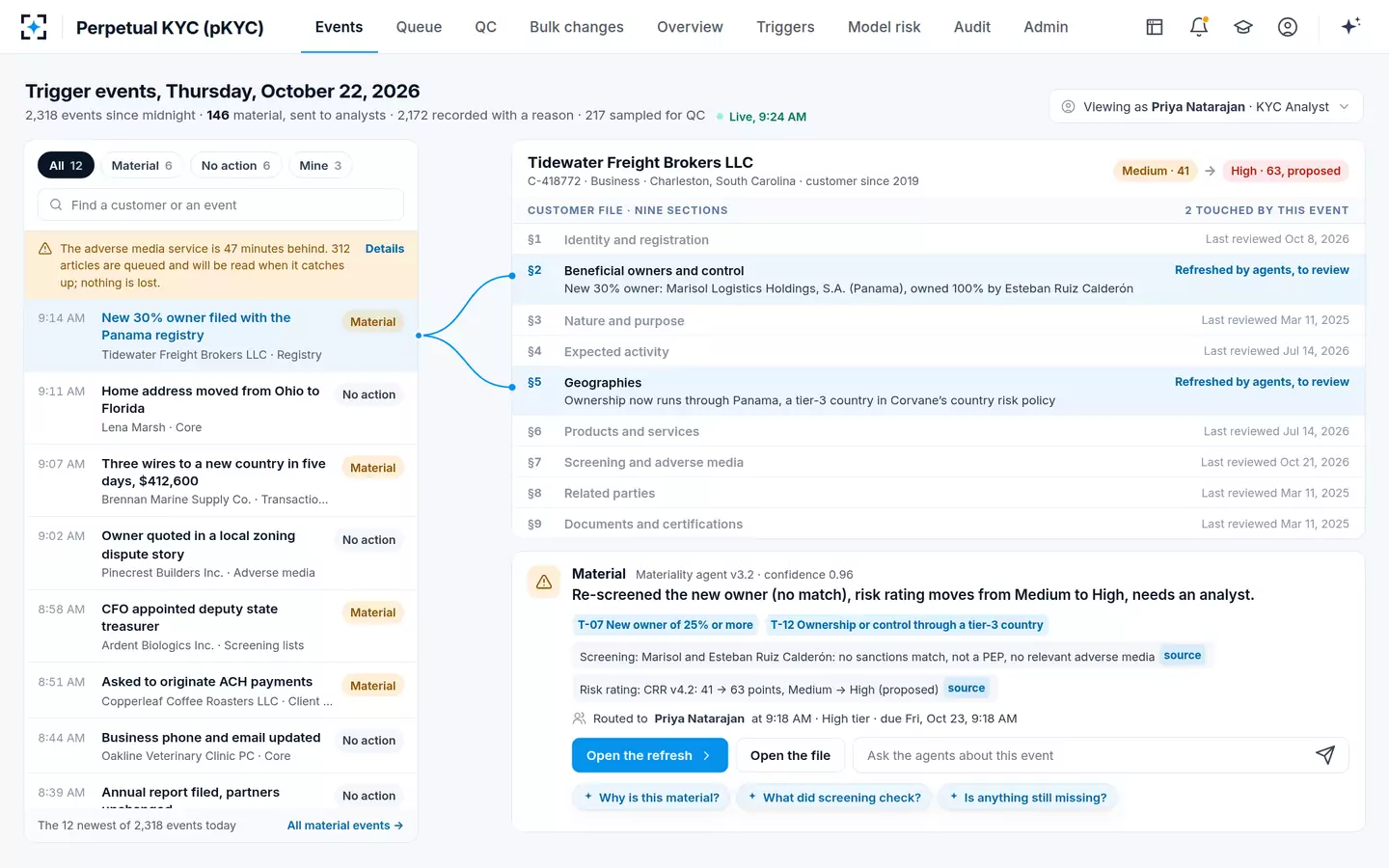Filter events by No action 6
The width and height of the screenshot is (1389, 868).
pyautogui.click(x=235, y=166)
